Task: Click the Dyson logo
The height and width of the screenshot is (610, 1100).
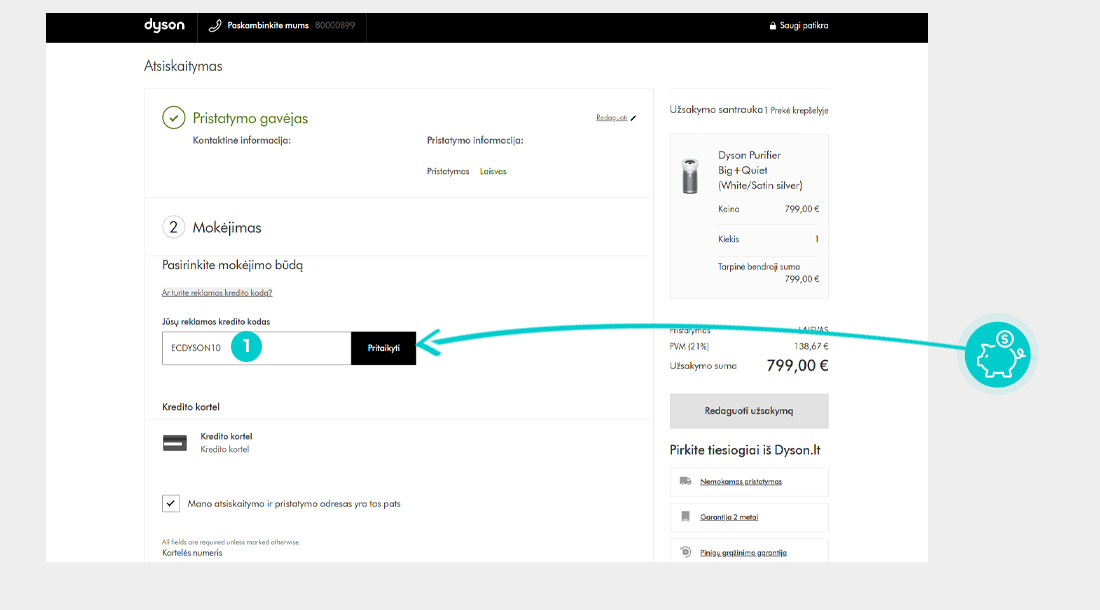Action: coord(164,25)
